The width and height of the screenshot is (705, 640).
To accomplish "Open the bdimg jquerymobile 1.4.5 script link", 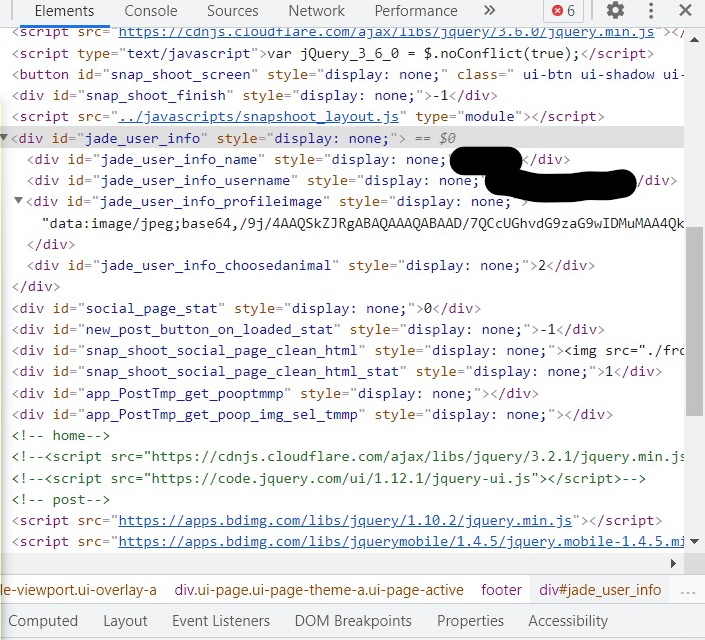I will 401,542.
